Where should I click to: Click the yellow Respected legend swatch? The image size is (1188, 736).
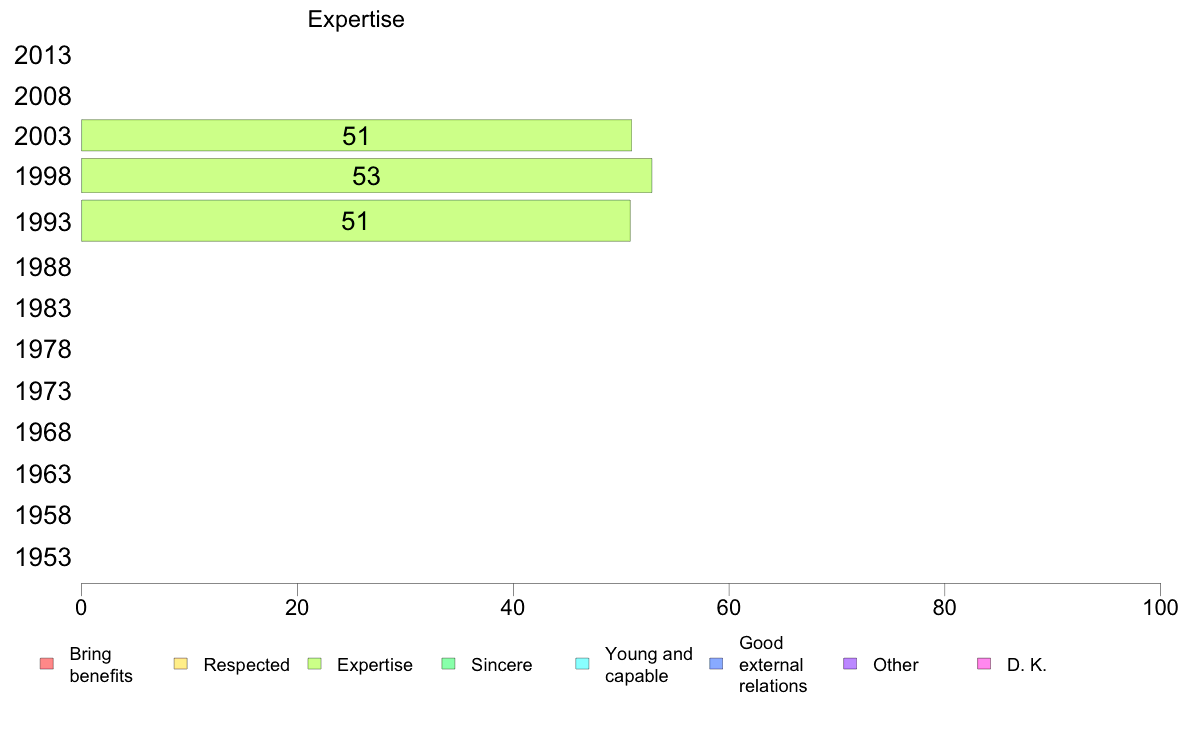click(180, 664)
